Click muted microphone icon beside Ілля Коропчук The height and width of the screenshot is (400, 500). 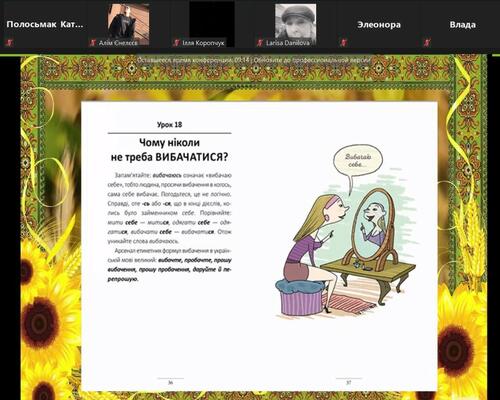[x=176, y=43]
